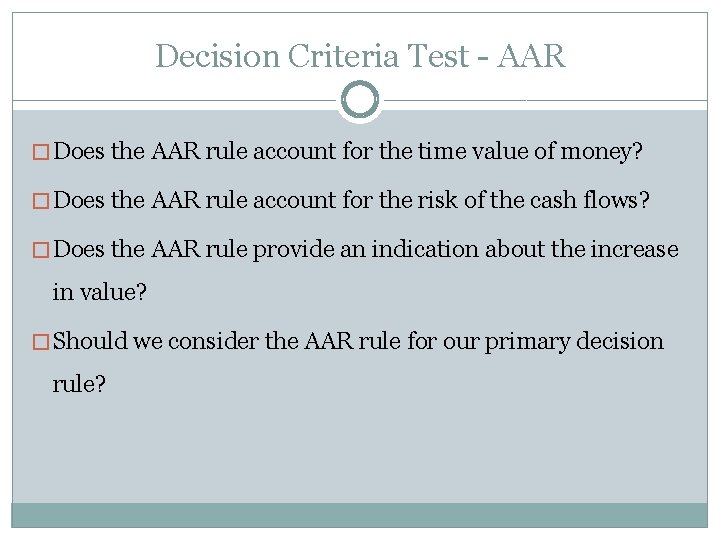The image size is (720, 540).
Task: Click the lone word 'rule?' on the final line
Action: coord(79,385)
